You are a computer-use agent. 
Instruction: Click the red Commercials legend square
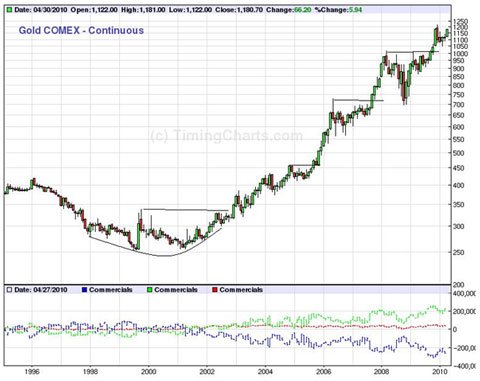(x=215, y=290)
